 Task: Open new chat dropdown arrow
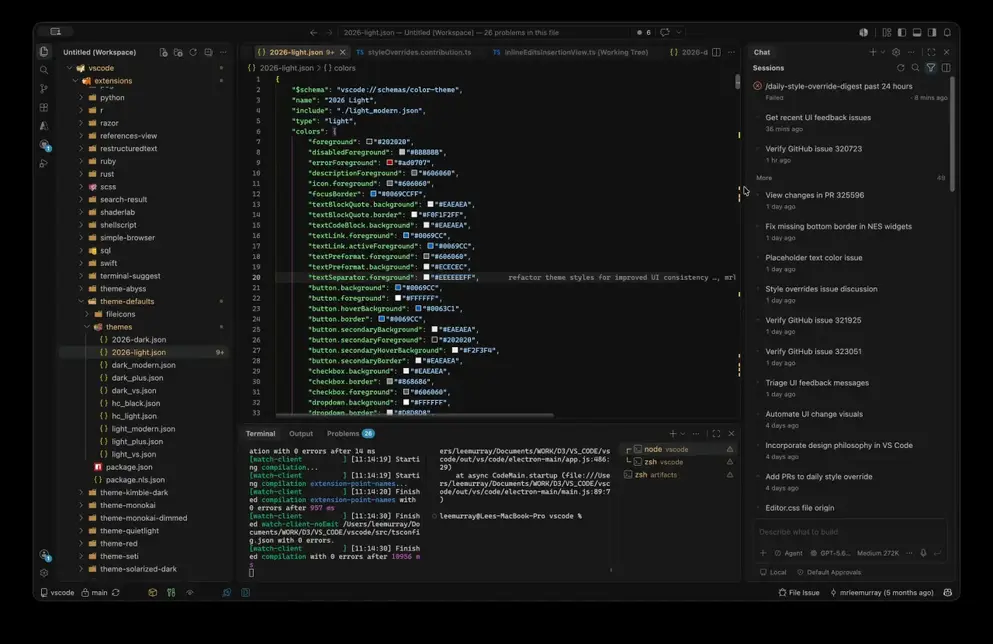[x=883, y=53]
